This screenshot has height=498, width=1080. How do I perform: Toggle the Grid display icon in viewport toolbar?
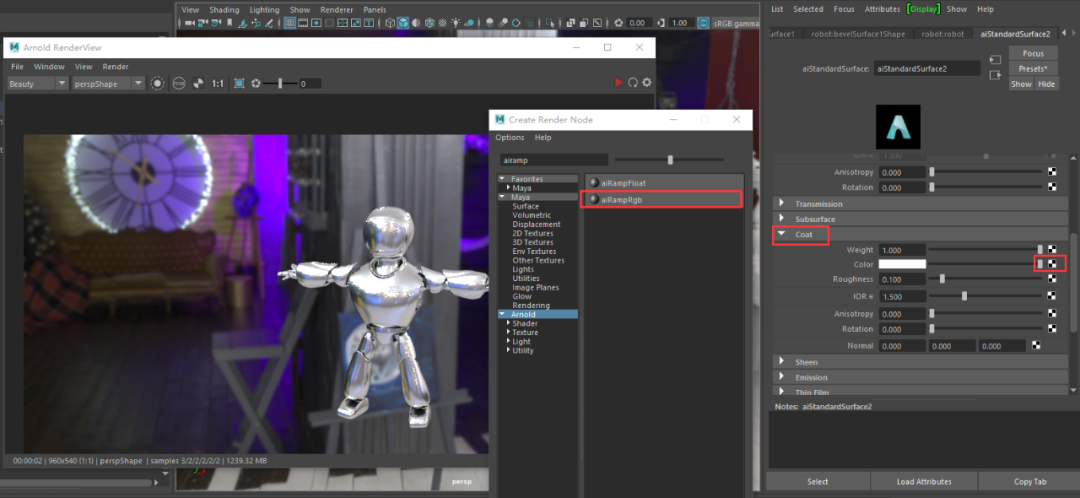tap(290, 23)
